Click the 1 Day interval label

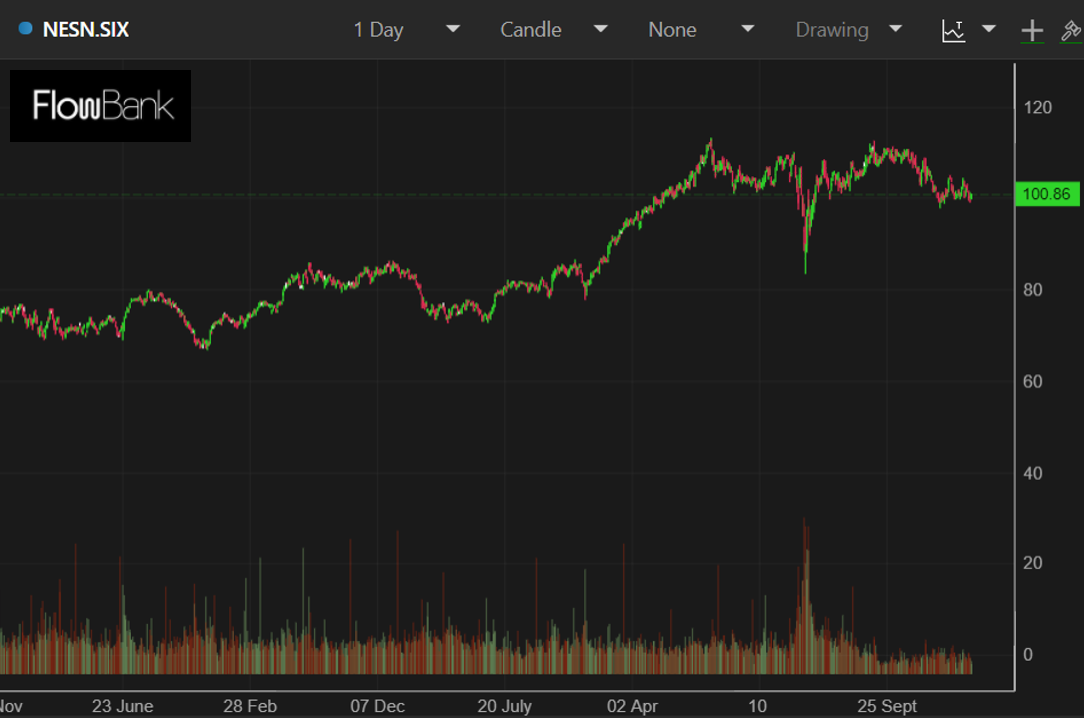378,30
